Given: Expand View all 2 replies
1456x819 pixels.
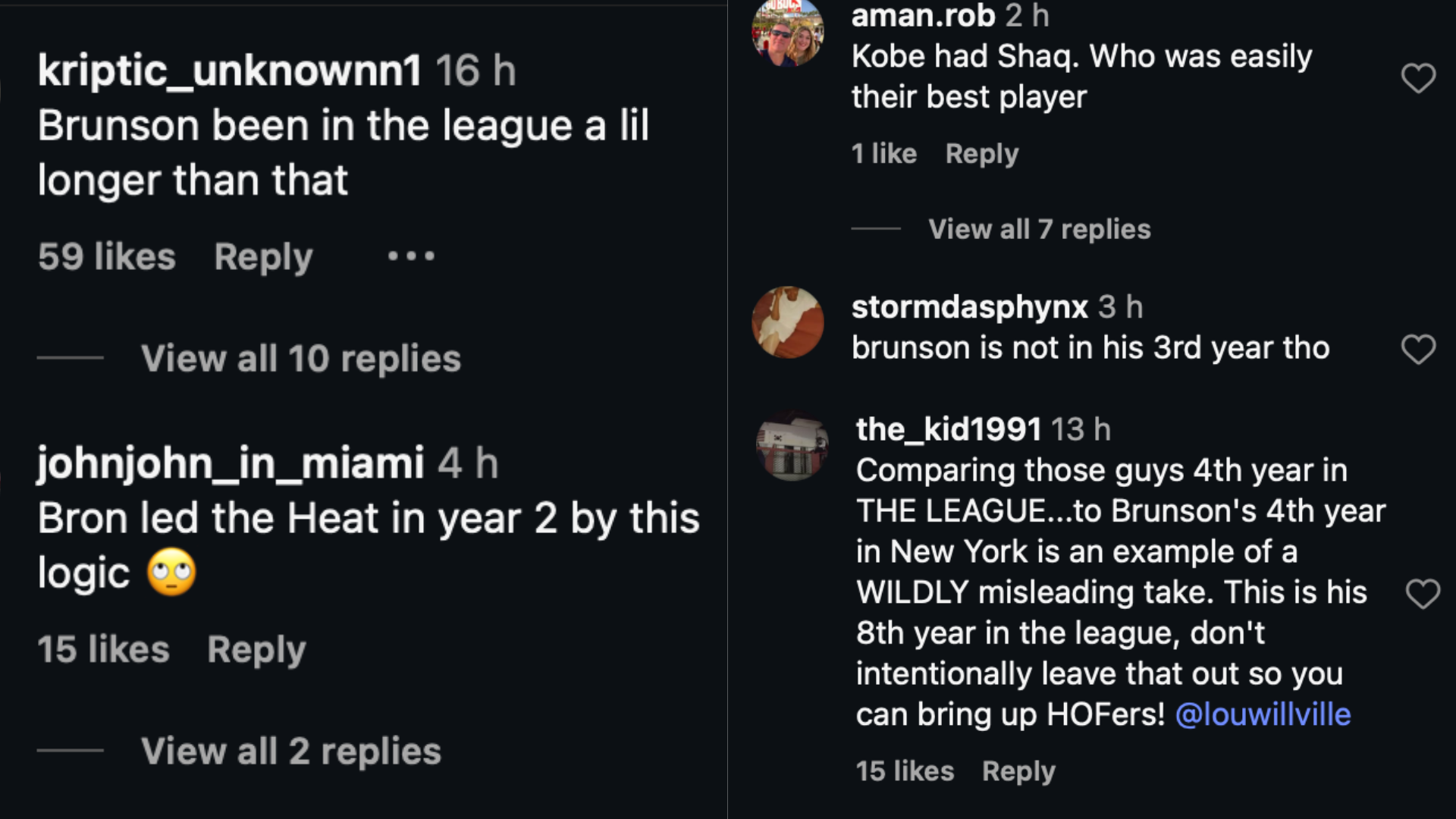Looking at the screenshot, I should [290, 751].
